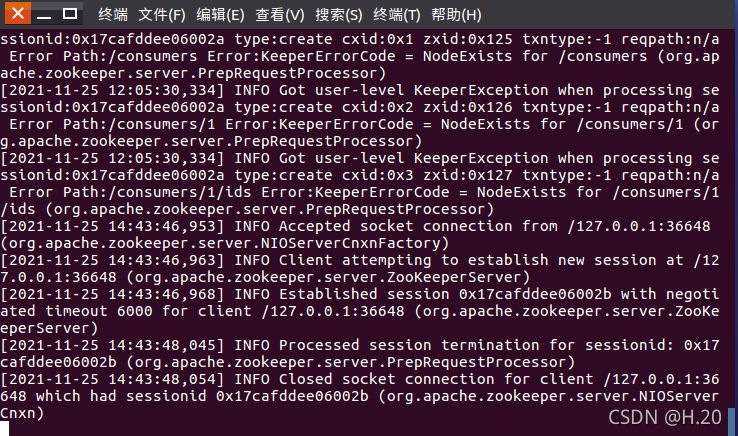Click the 终端 window title label

click(x=112, y=15)
